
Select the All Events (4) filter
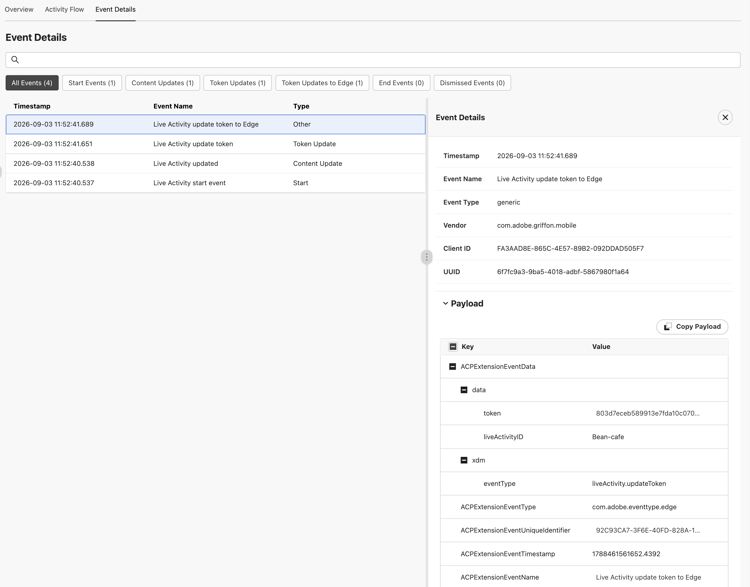pos(32,83)
